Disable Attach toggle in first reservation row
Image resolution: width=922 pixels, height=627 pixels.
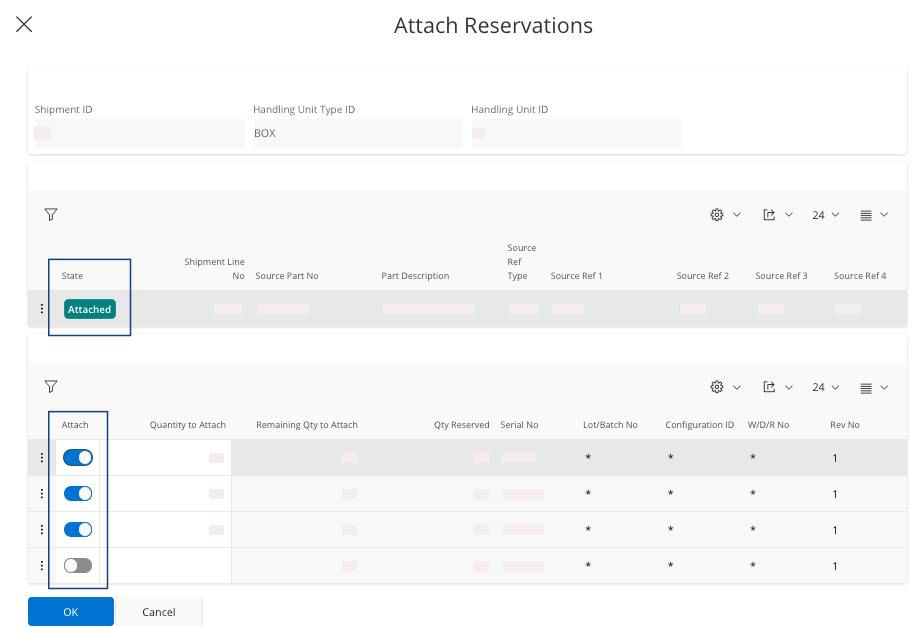tap(78, 458)
